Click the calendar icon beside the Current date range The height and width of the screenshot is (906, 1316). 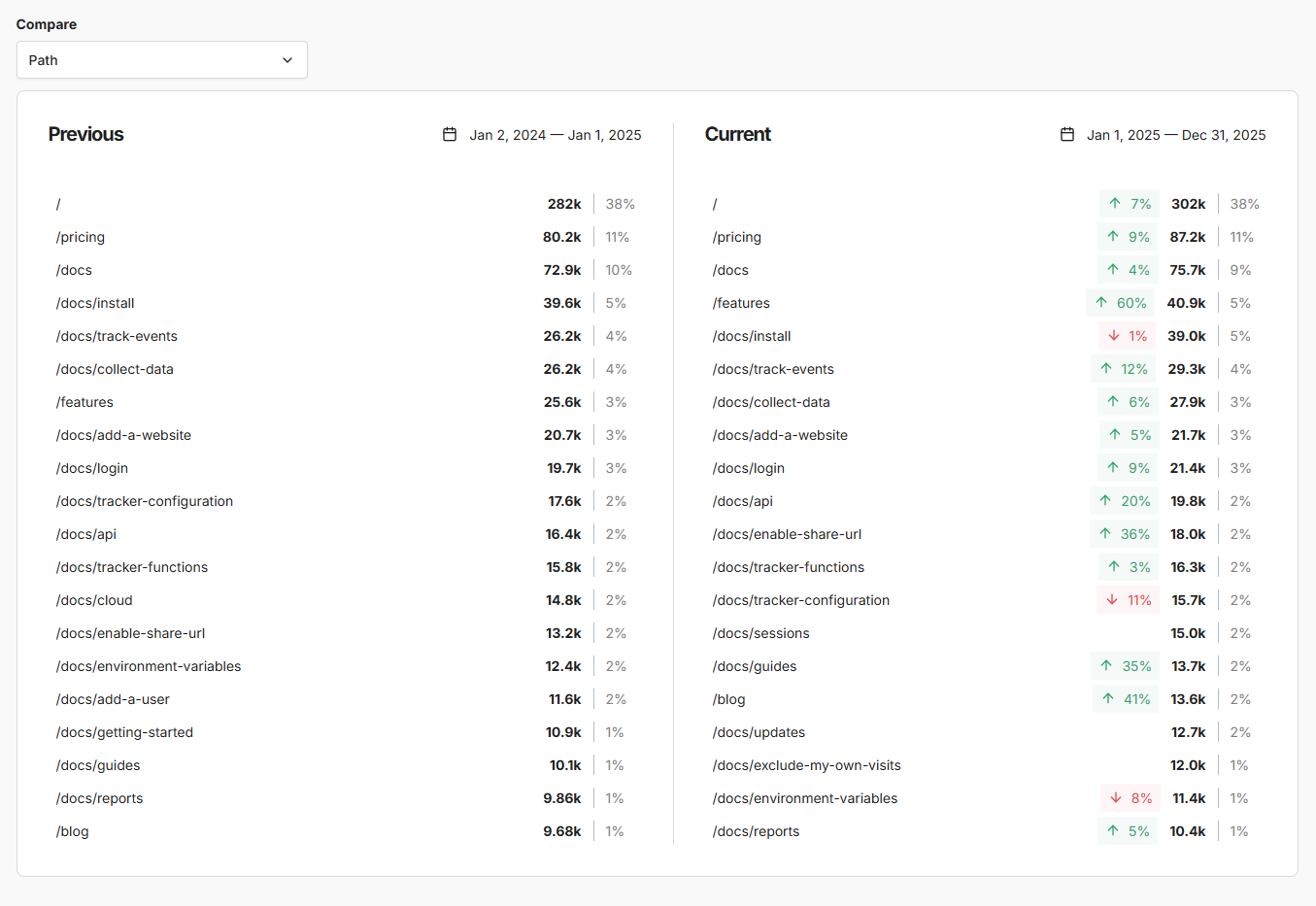[1067, 135]
